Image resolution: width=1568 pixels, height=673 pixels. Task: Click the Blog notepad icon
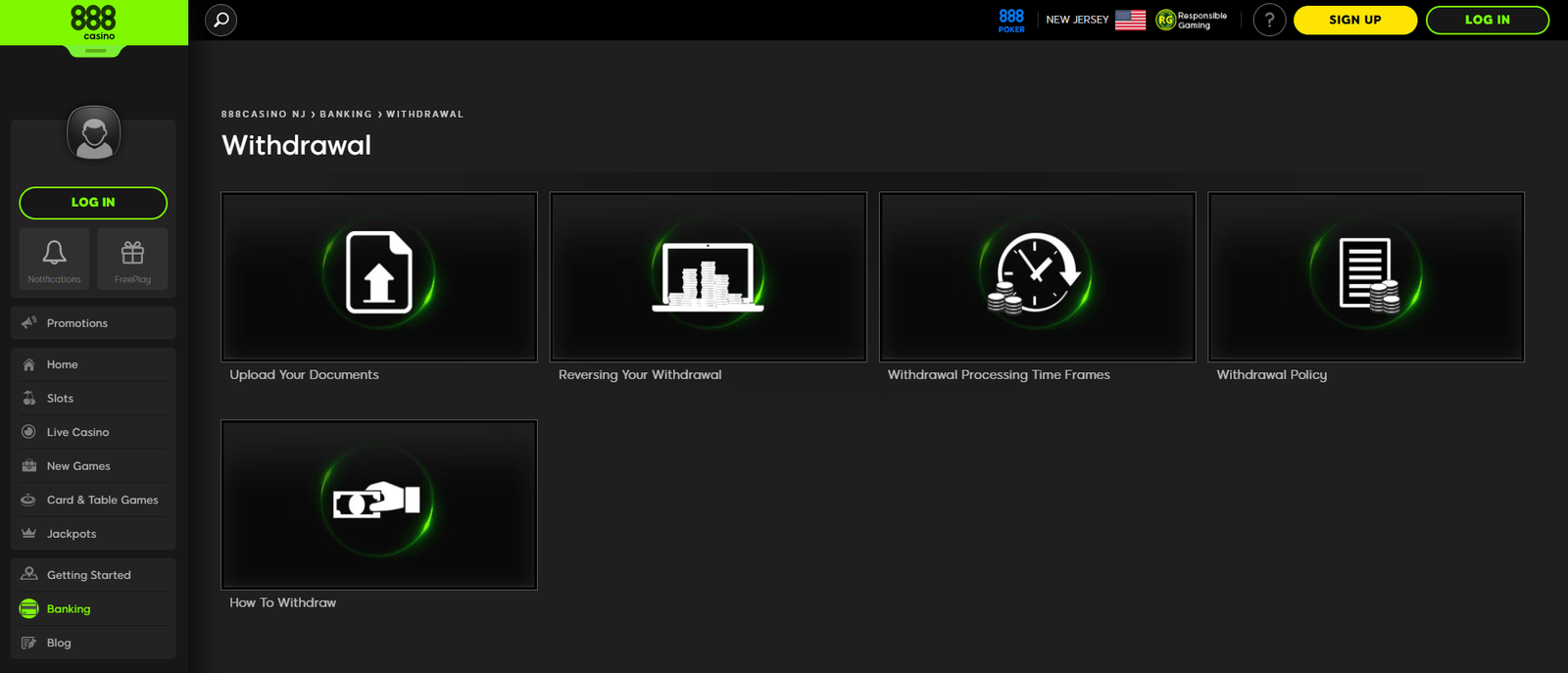tap(29, 643)
